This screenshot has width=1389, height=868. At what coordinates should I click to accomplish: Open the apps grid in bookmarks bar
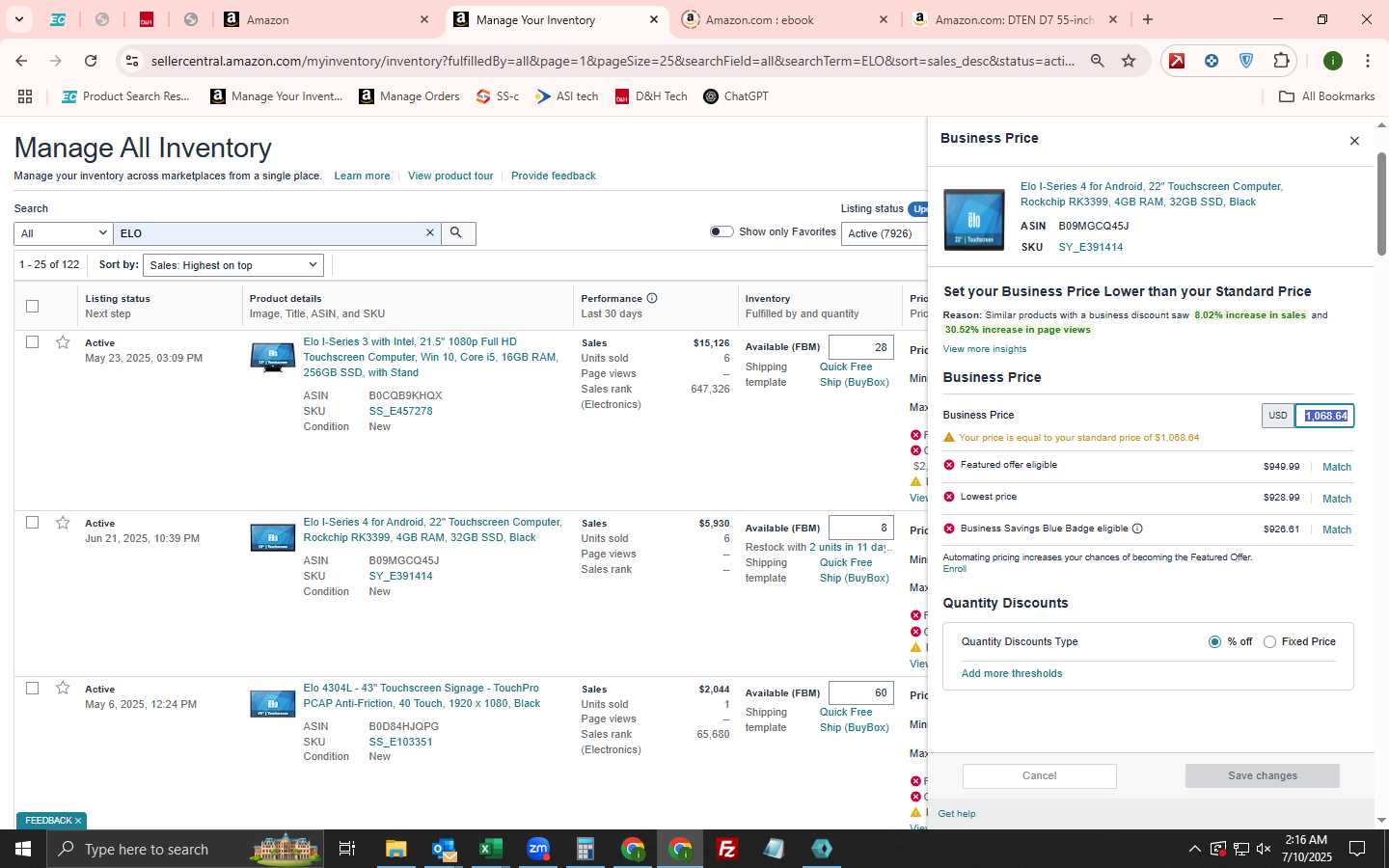tap(25, 96)
